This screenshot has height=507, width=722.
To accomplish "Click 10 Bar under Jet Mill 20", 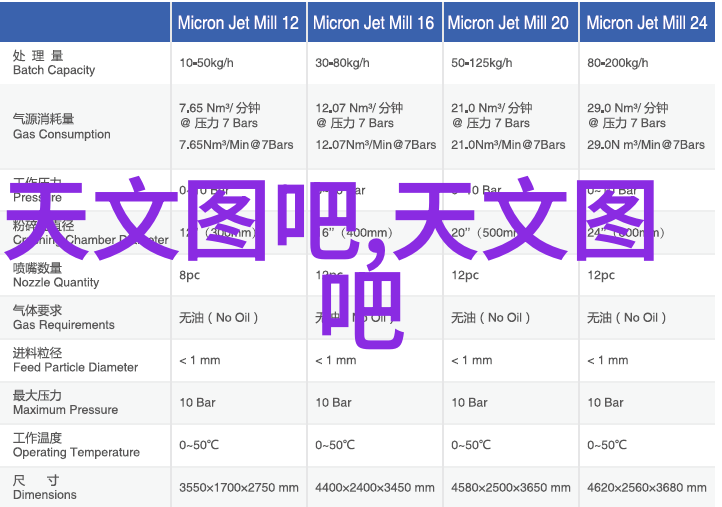I will (469, 402).
